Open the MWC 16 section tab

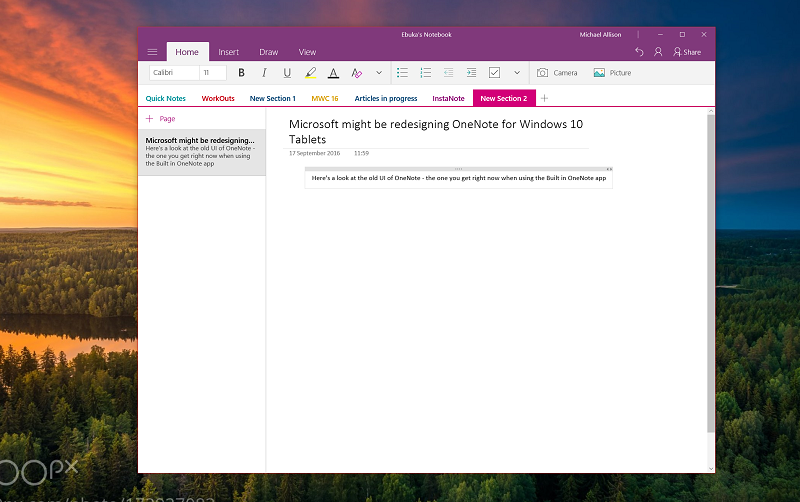point(324,98)
